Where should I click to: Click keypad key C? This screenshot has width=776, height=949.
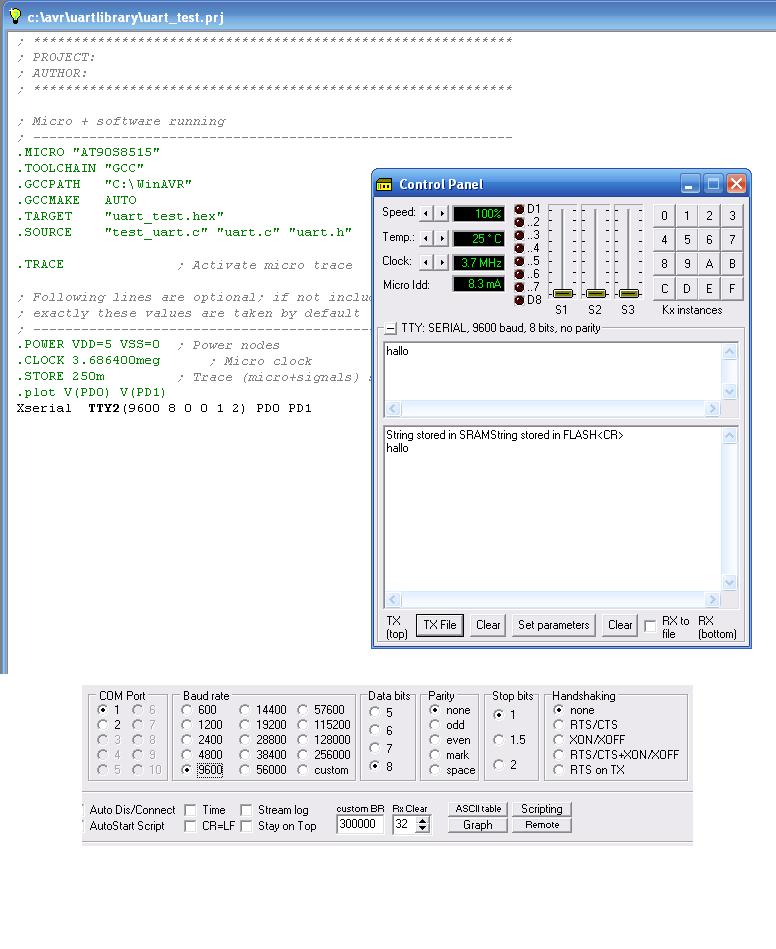pos(665,289)
